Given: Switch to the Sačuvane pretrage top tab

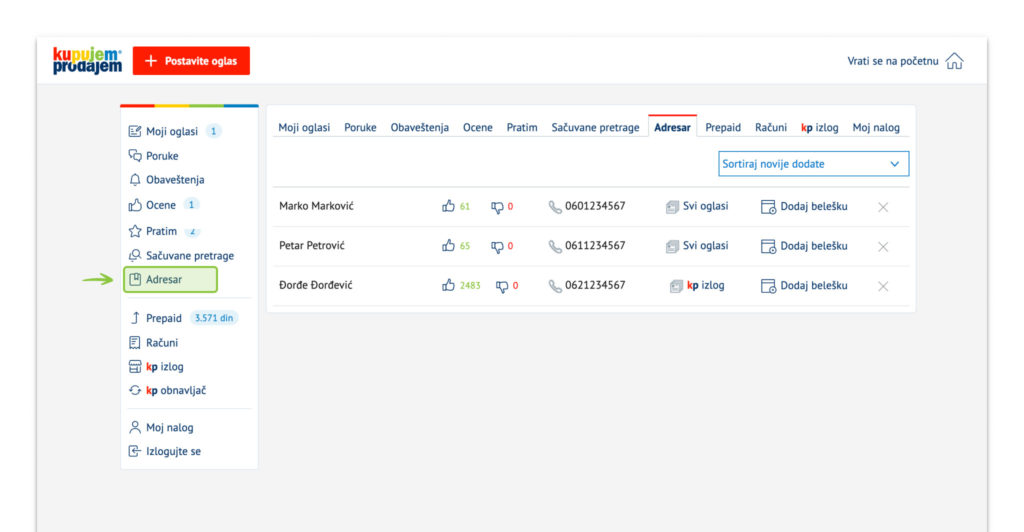Looking at the screenshot, I should [x=595, y=127].
